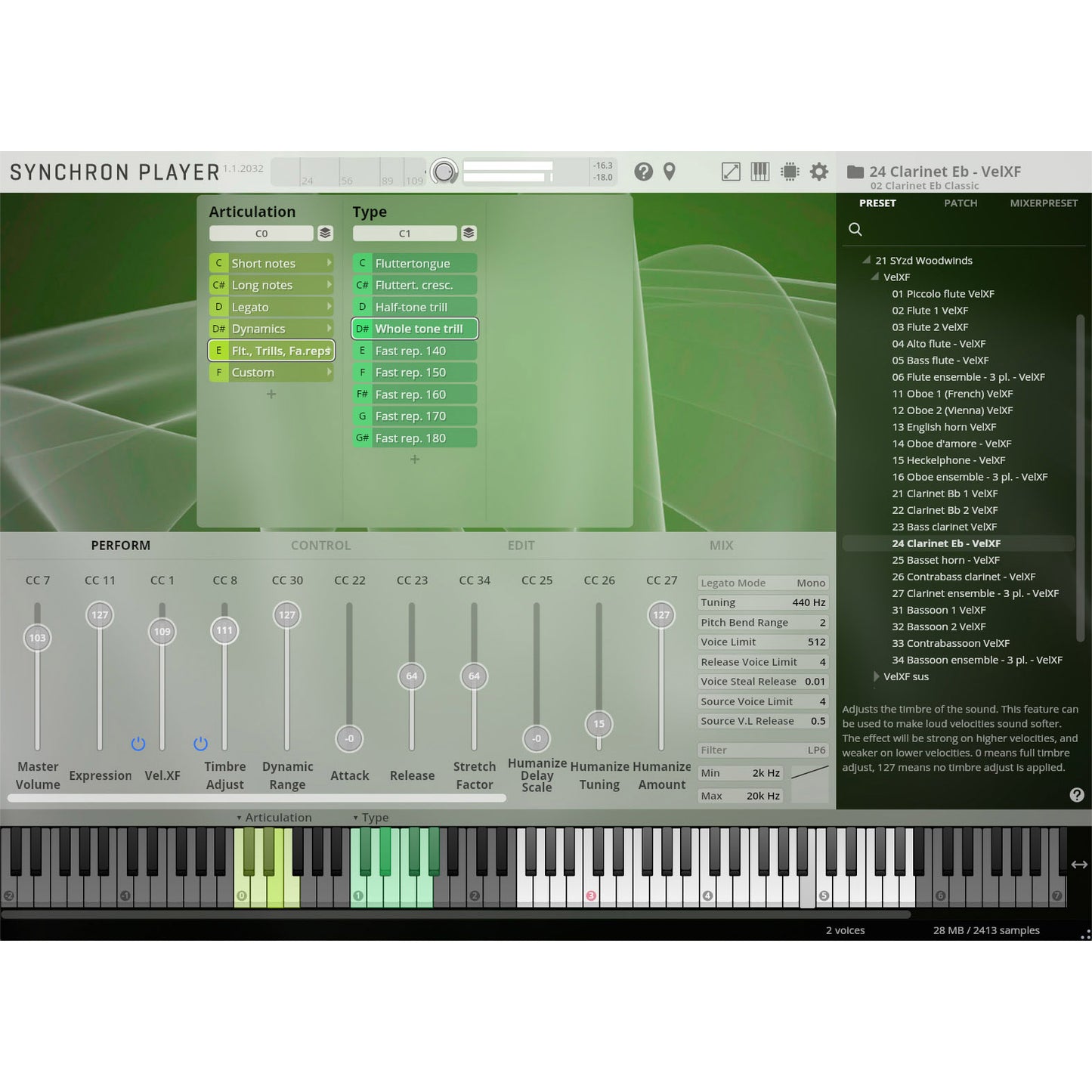Click the location pin icon
The width and height of the screenshot is (1092, 1092).
tap(669, 172)
